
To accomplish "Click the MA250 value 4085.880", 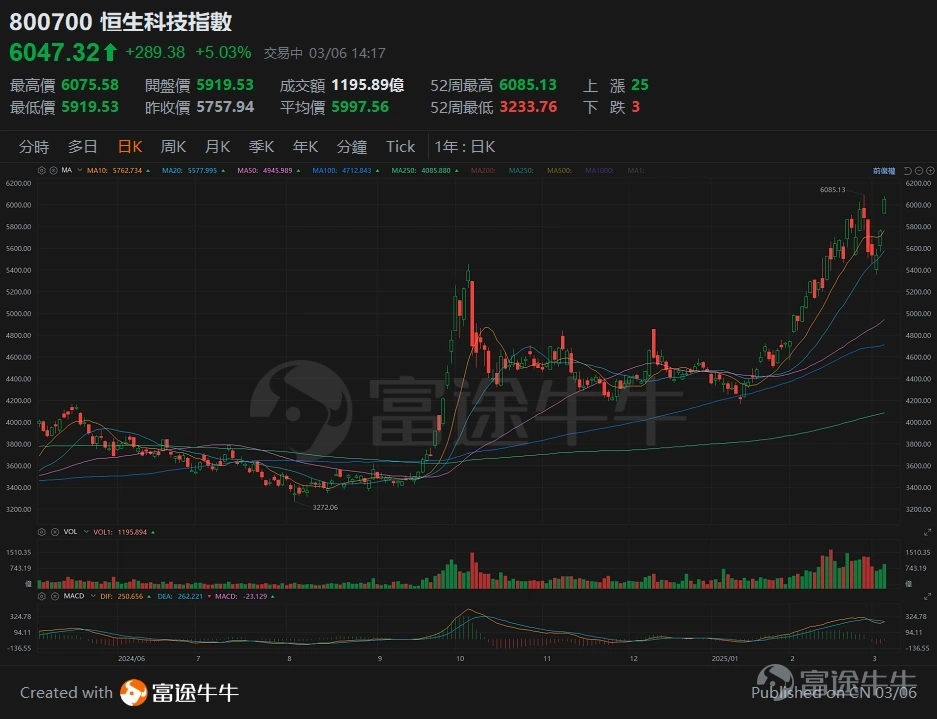I will [436, 171].
